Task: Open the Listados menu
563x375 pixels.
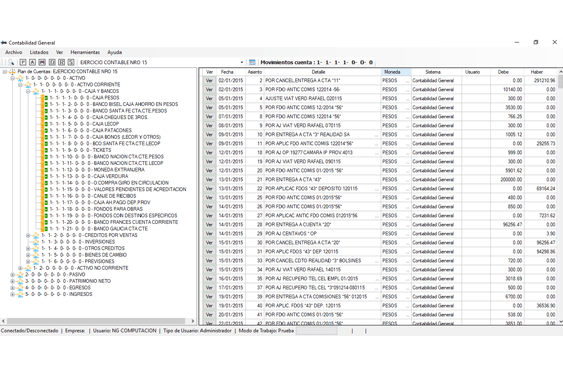Action: tap(39, 52)
